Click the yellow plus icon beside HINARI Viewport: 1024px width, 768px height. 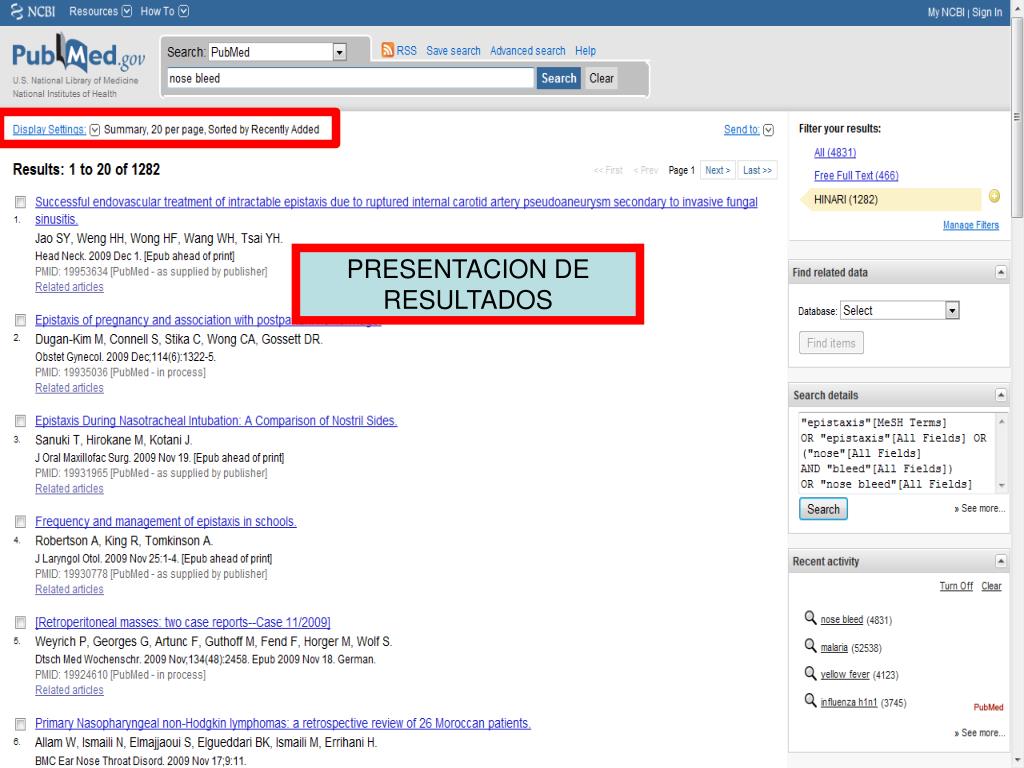[994, 196]
